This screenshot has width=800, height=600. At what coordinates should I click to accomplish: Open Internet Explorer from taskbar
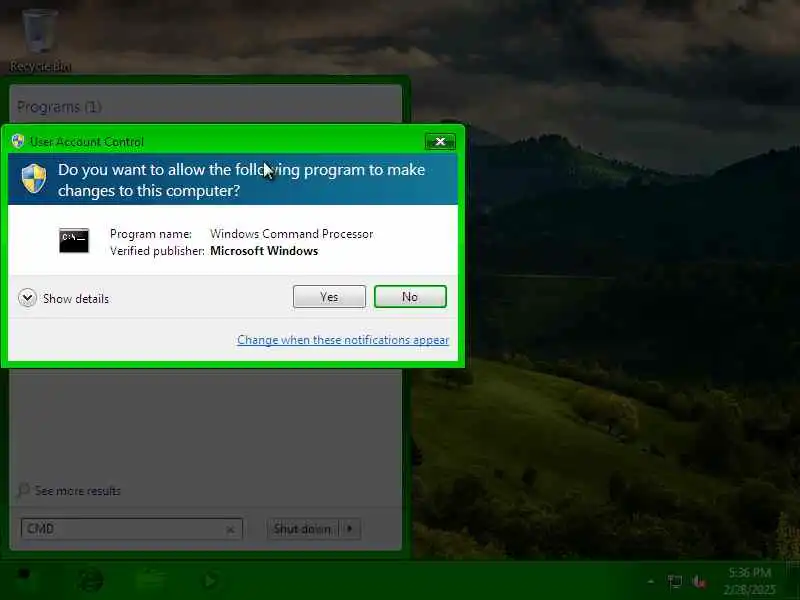point(91,581)
